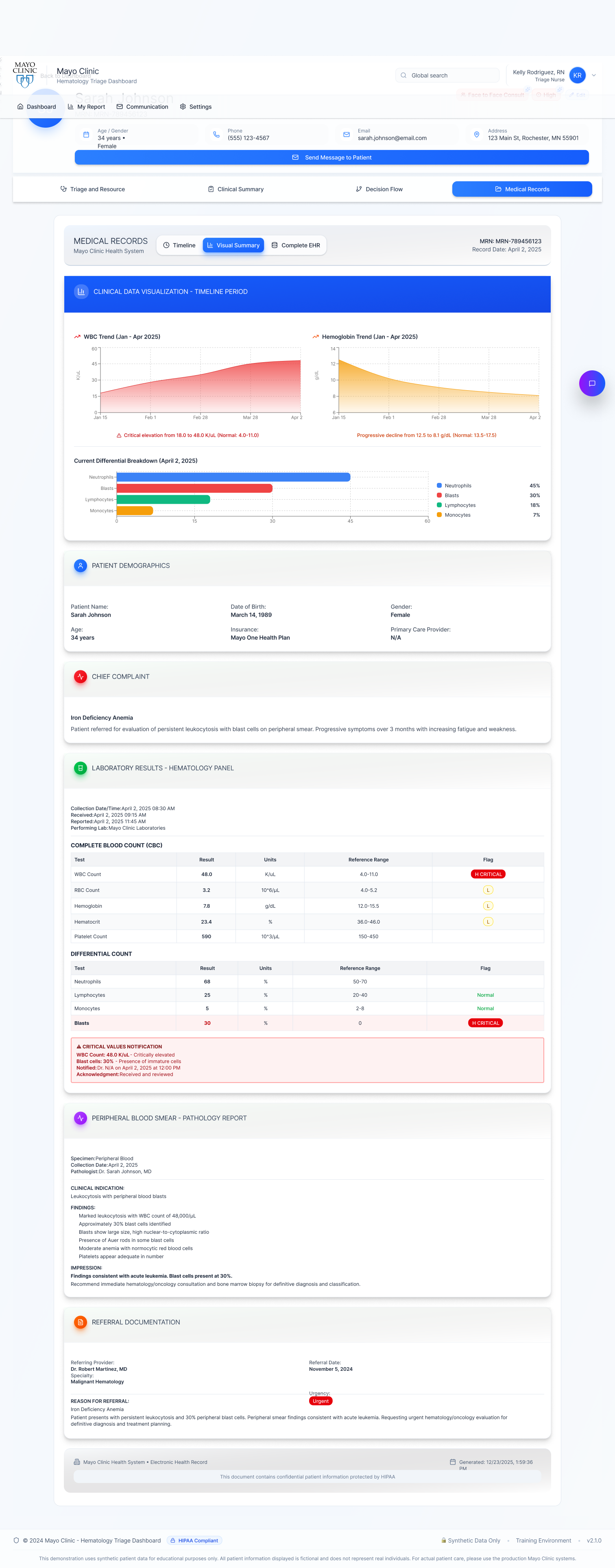Go to the Decision Flow tab

click(x=379, y=189)
